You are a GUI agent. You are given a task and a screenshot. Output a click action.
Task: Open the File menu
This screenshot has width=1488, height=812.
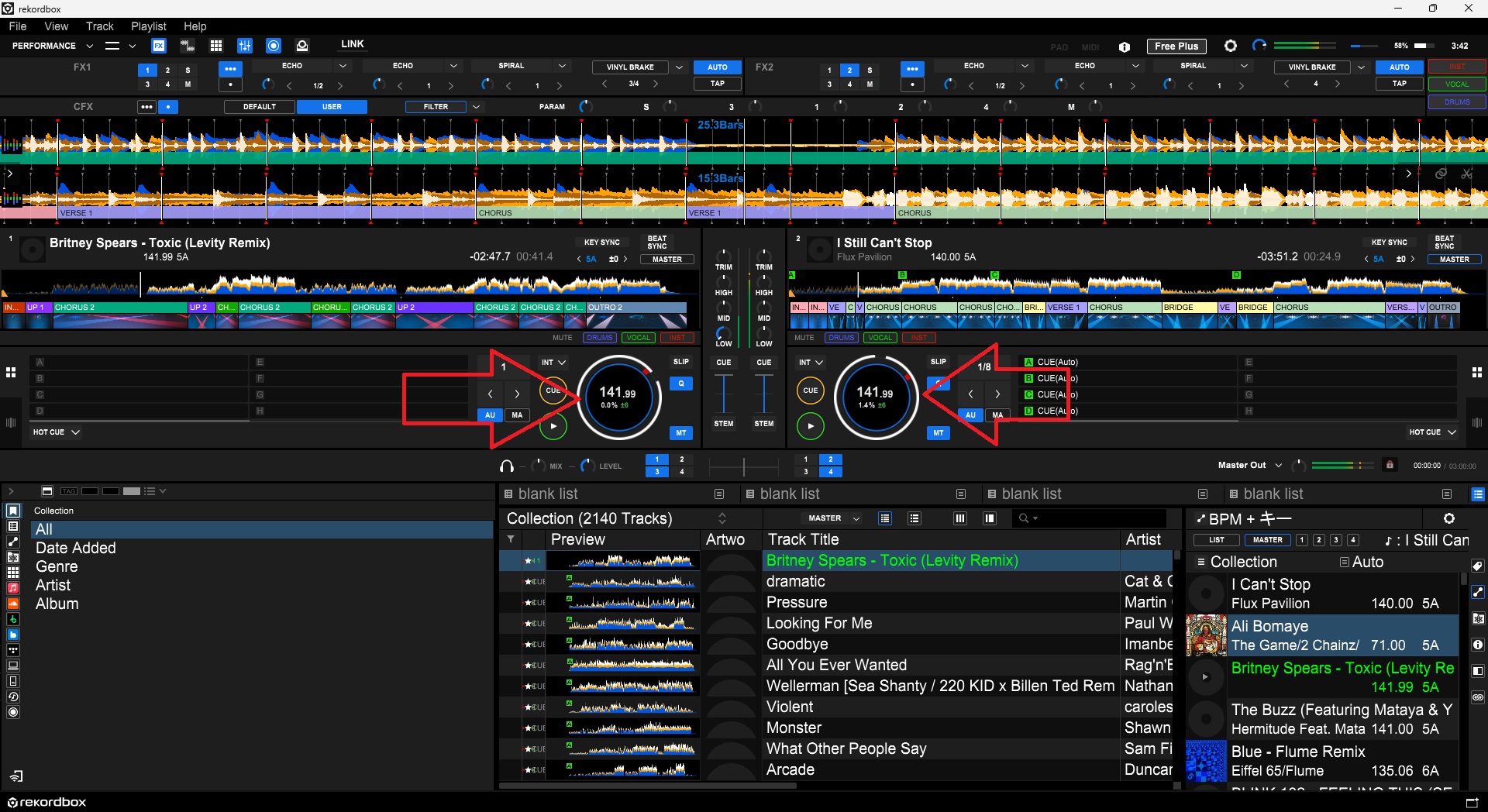(17, 26)
